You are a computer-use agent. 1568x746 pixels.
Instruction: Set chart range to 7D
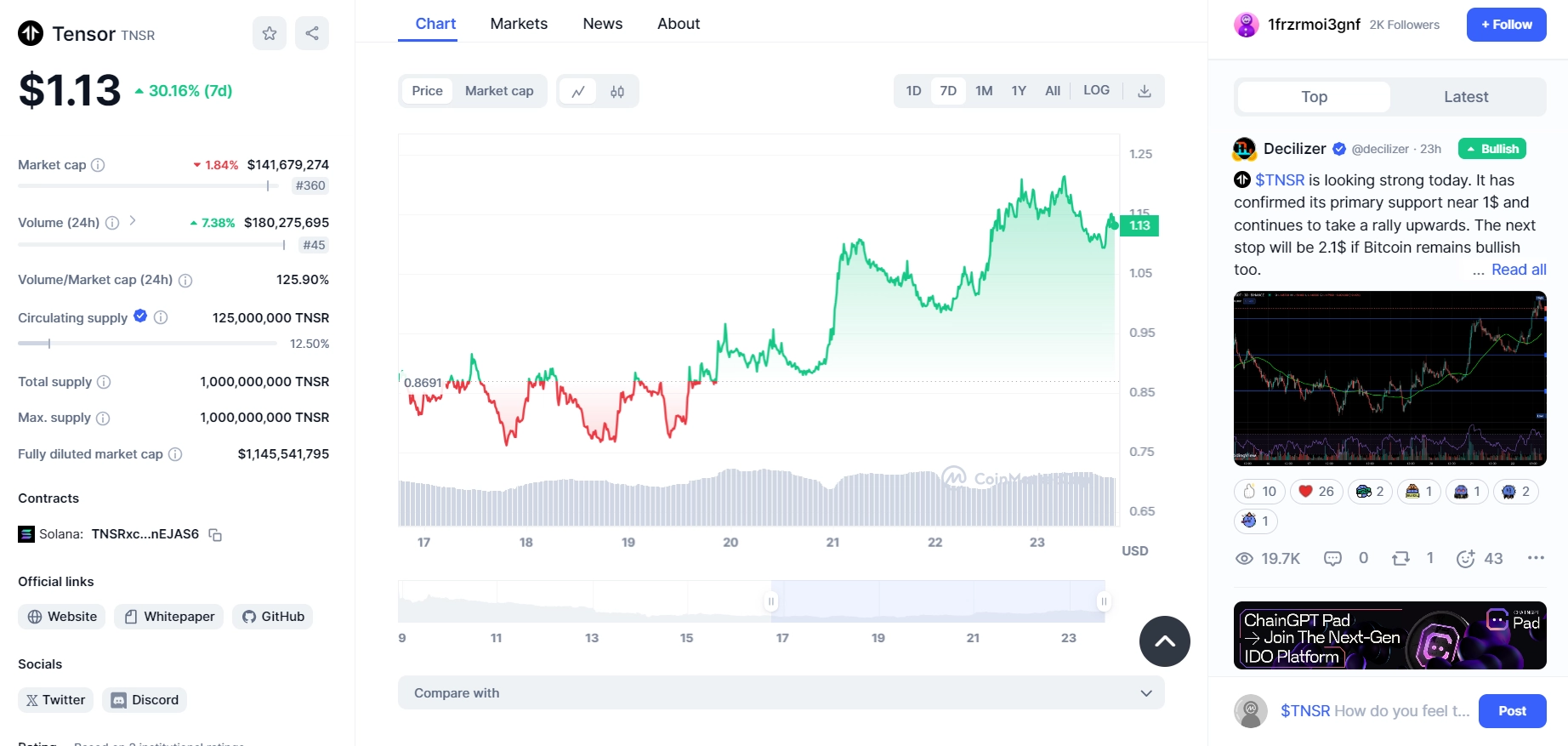coord(948,91)
